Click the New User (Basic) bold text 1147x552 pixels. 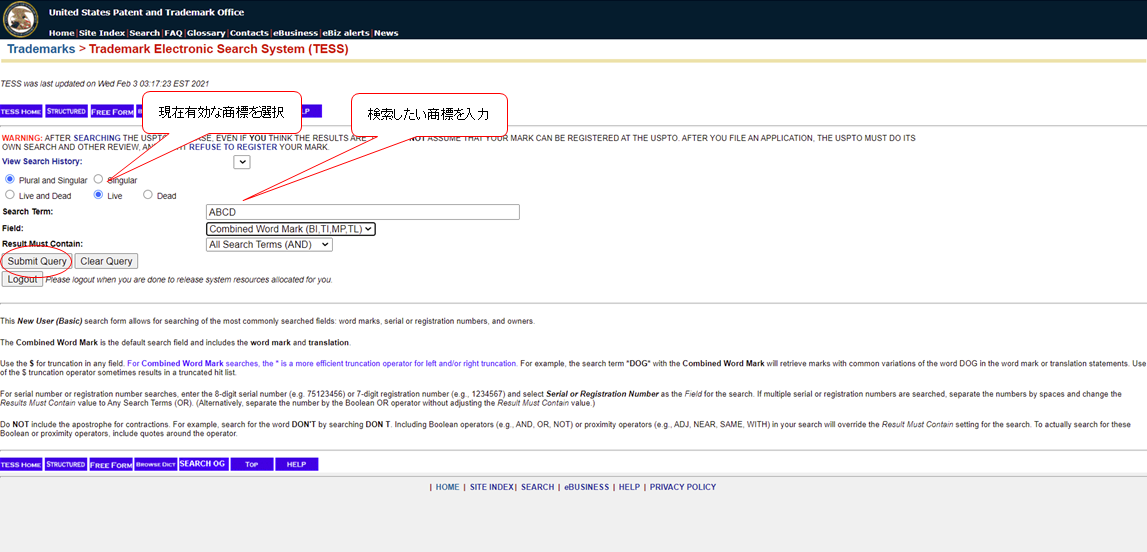(x=50, y=321)
